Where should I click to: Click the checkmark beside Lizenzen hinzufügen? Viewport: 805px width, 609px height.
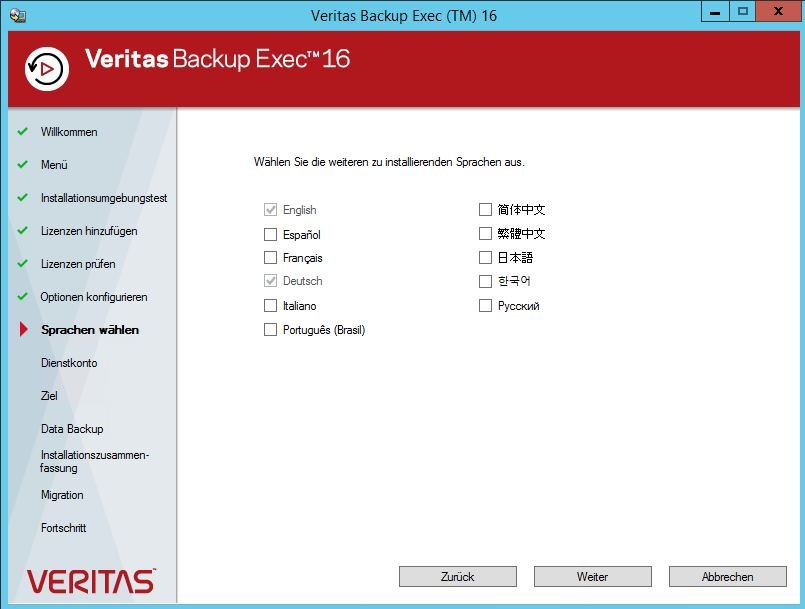pyautogui.click(x=22, y=231)
